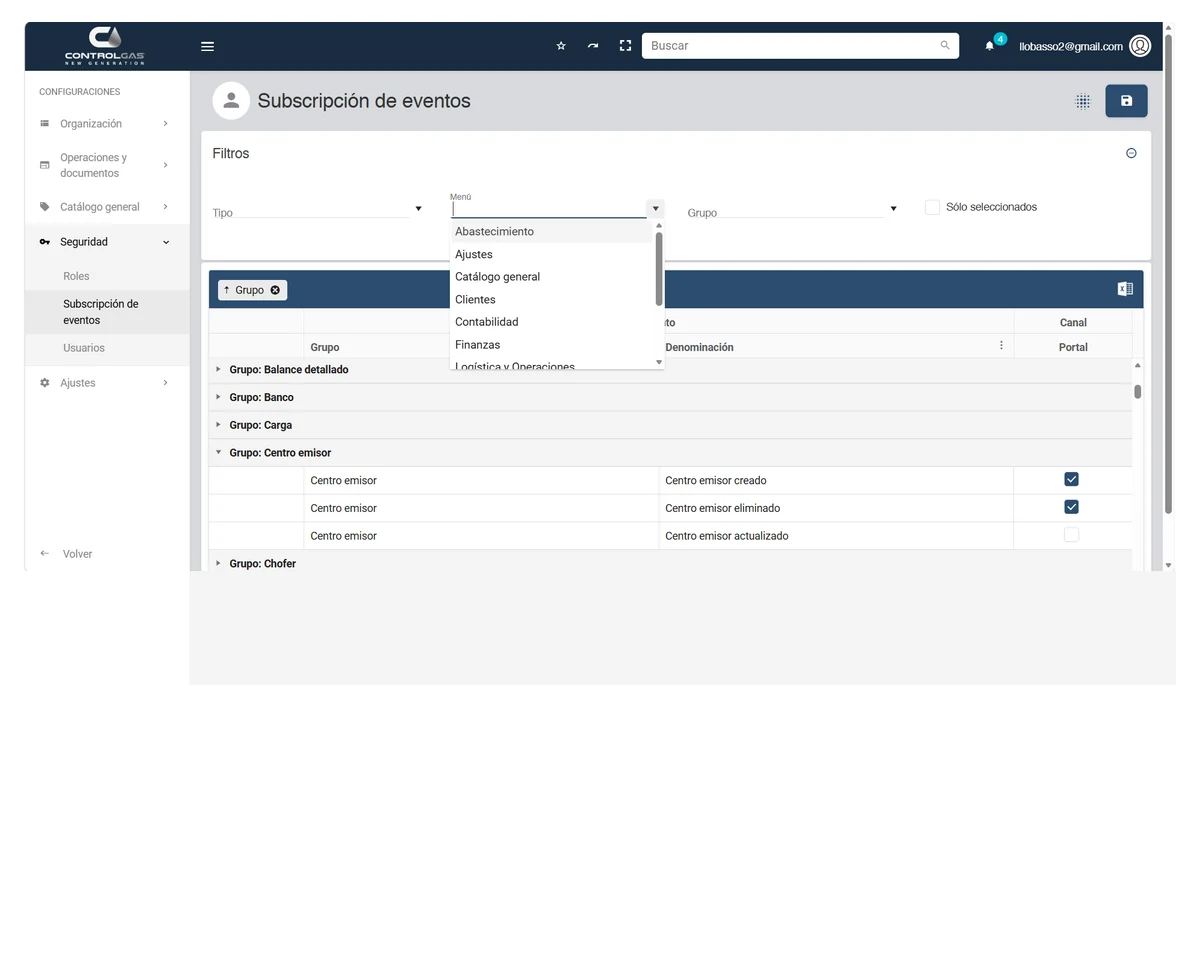1199x979 pixels.
Task: Select Clientes from Menú list
Action: [x=551, y=300]
